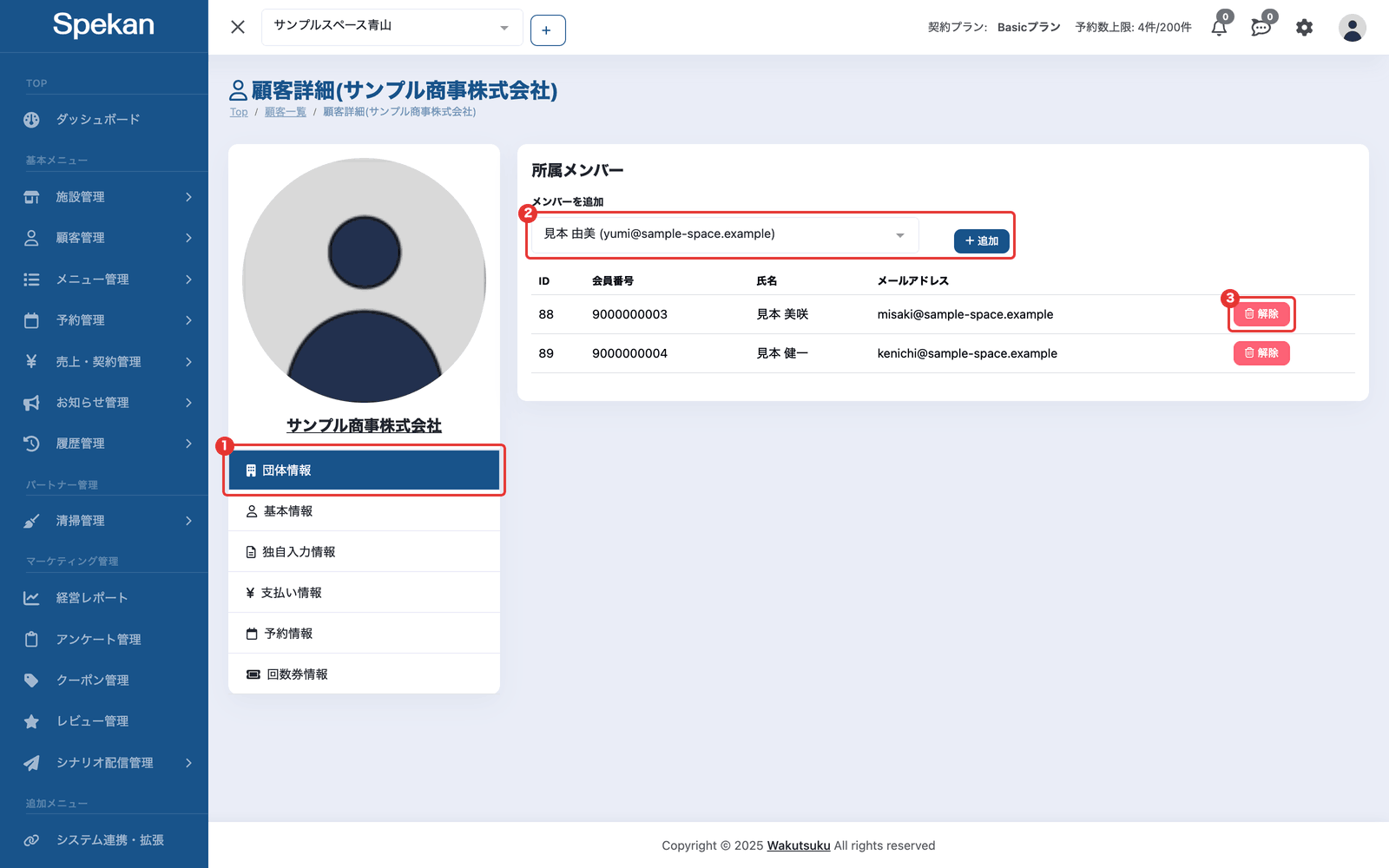Click the メールアドレス column header
1389x868 pixels.
coord(913,281)
